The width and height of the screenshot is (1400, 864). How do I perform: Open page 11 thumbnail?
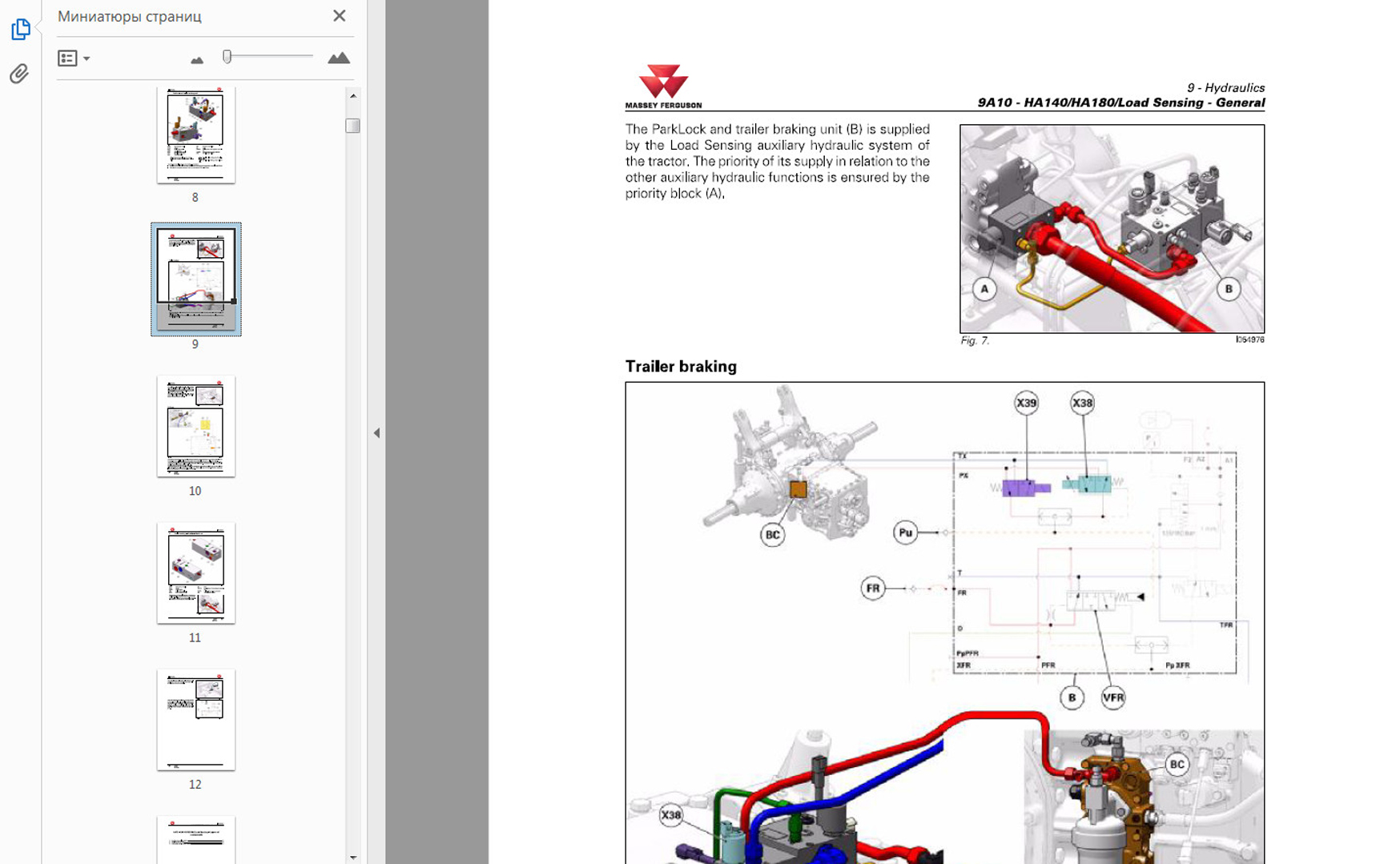click(195, 573)
